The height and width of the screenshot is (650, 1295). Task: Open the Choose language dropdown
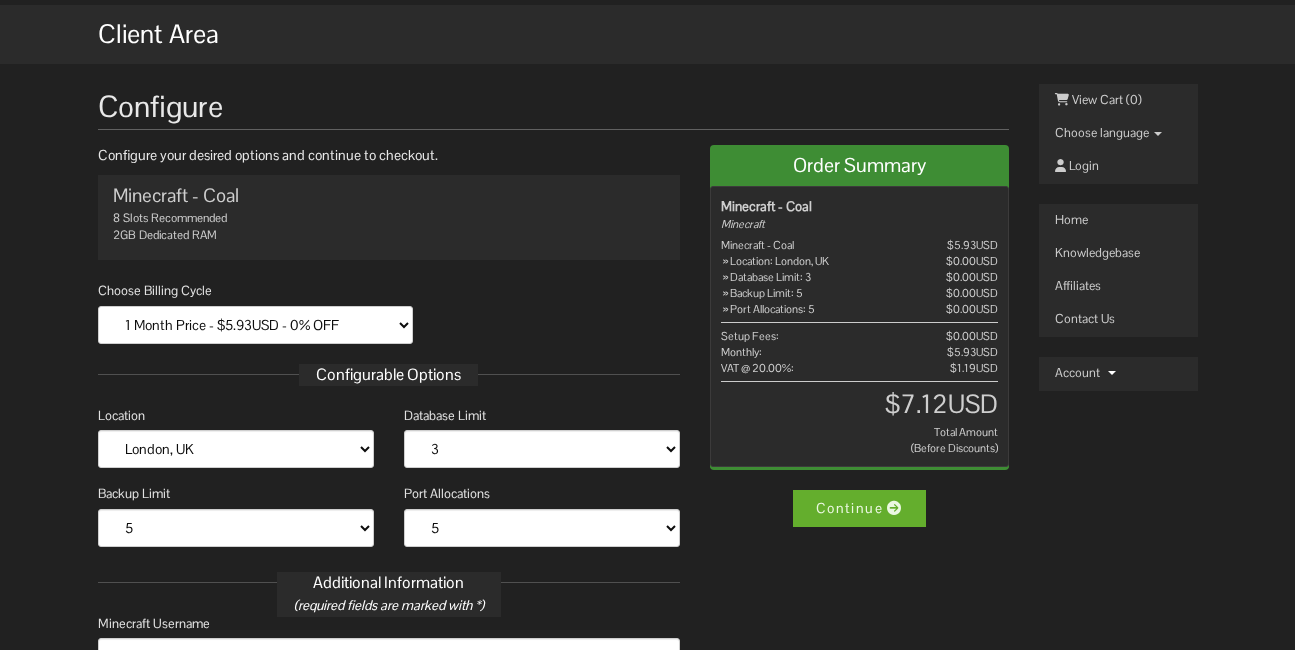point(1108,133)
